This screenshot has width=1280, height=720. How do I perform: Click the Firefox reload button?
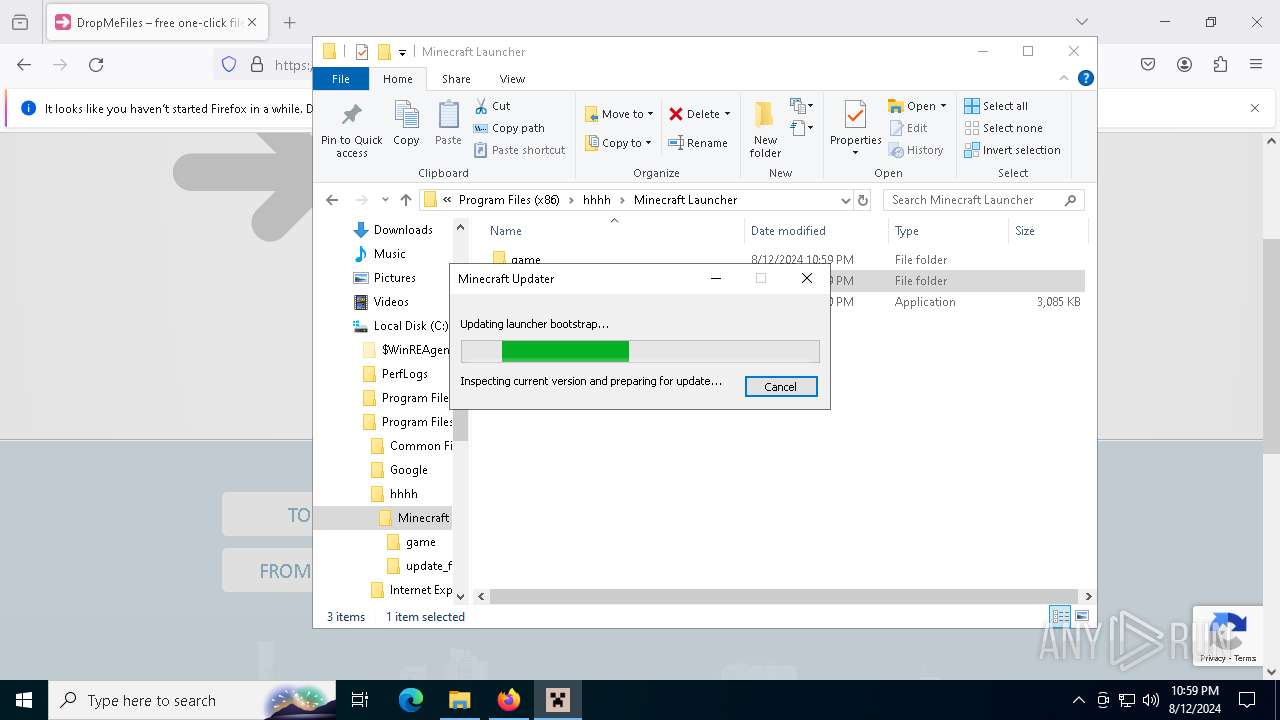point(96,64)
